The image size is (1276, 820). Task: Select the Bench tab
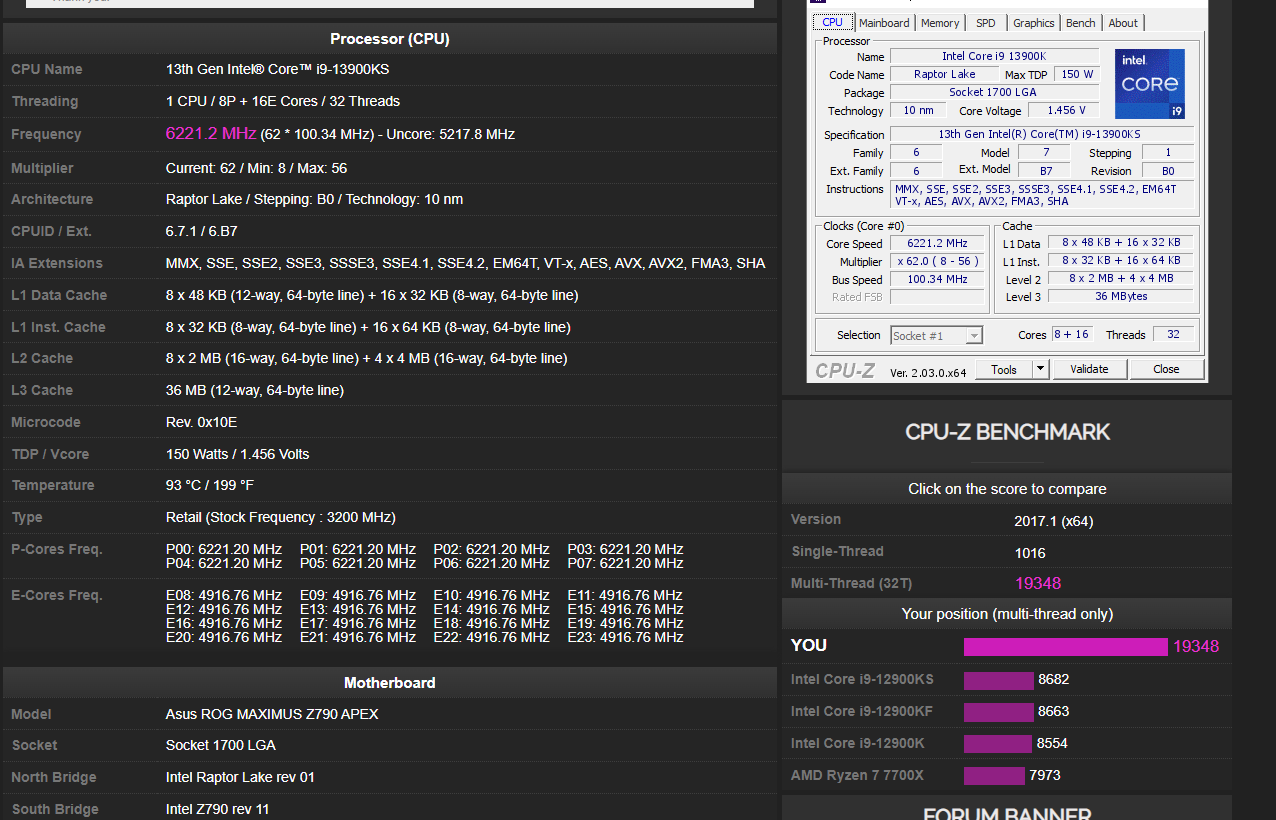(x=1080, y=23)
